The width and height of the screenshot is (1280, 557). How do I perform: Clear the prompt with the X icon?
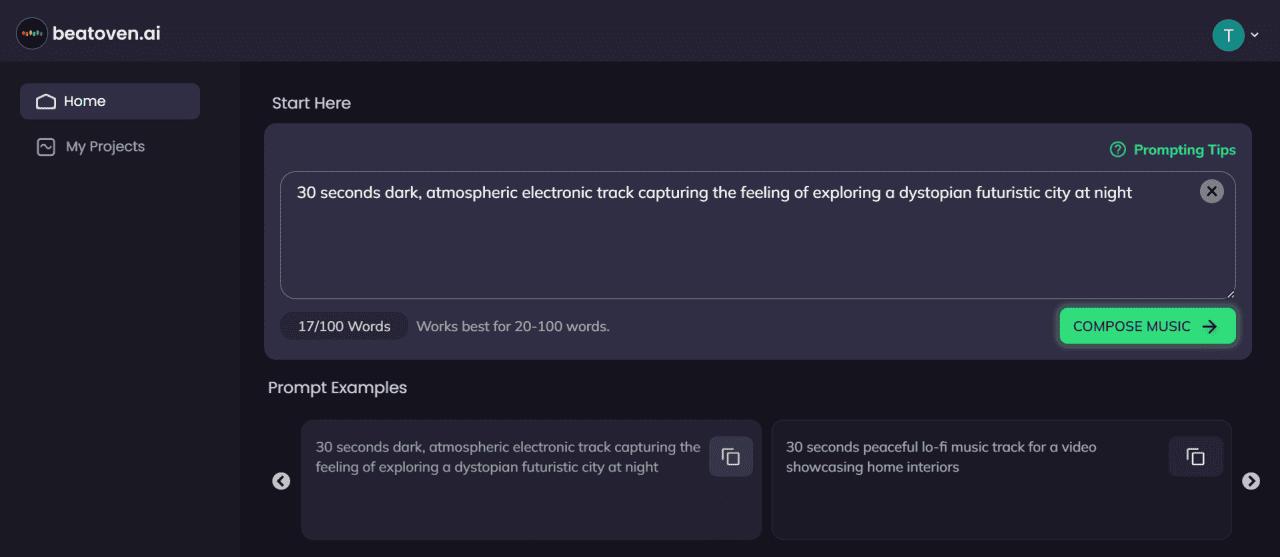pos(1211,191)
